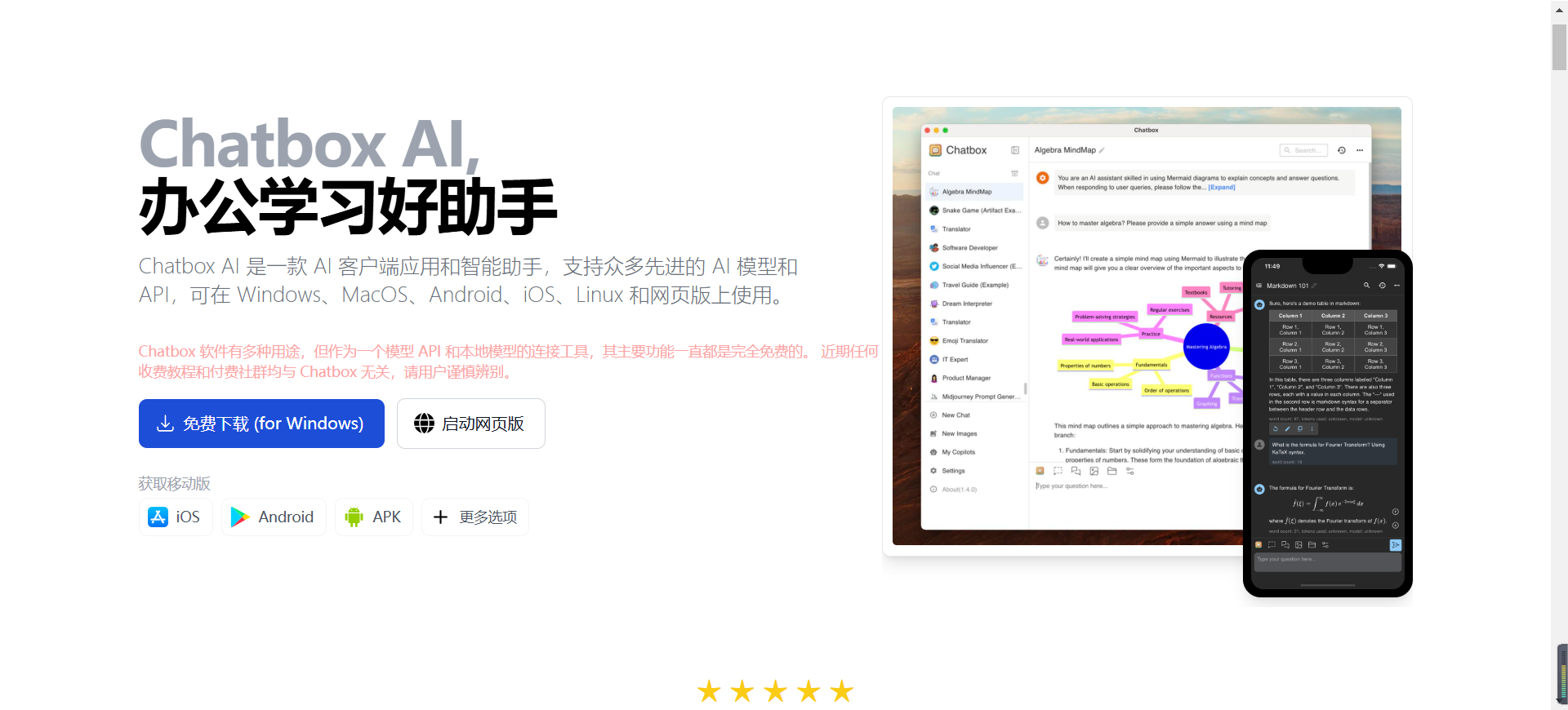Collapse the sidebar in the Chatbox preview
This screenshot has width=1568, height=710.
[1015, 150]
